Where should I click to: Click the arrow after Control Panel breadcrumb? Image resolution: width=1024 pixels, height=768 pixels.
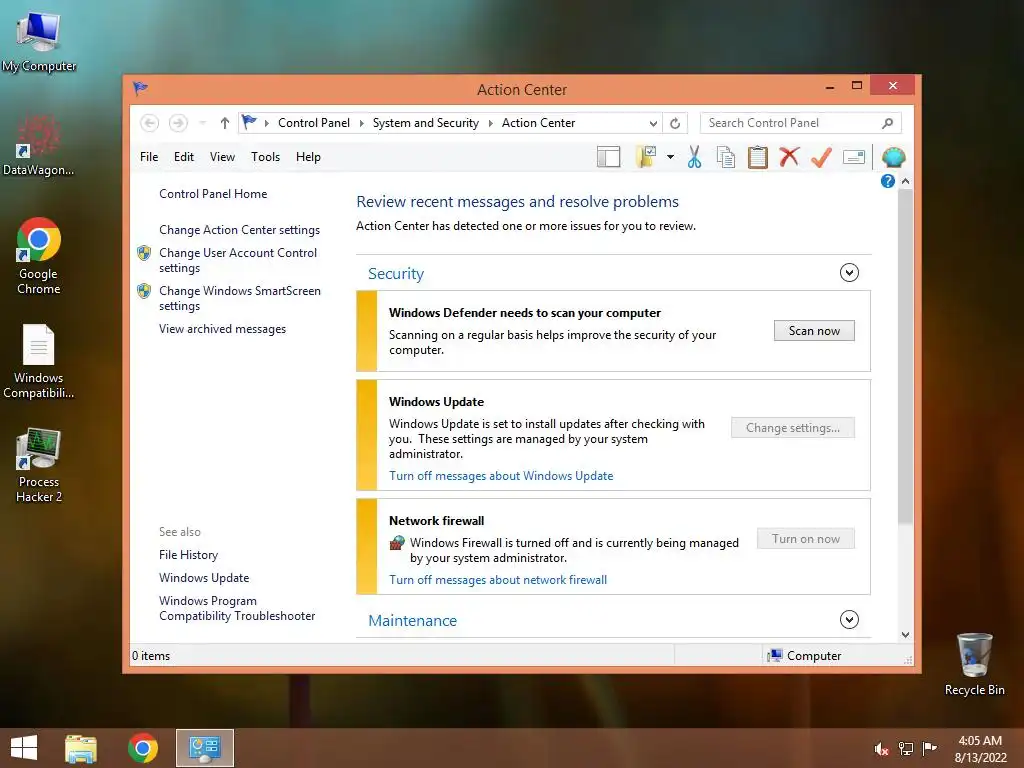click(x=361, y=123)
